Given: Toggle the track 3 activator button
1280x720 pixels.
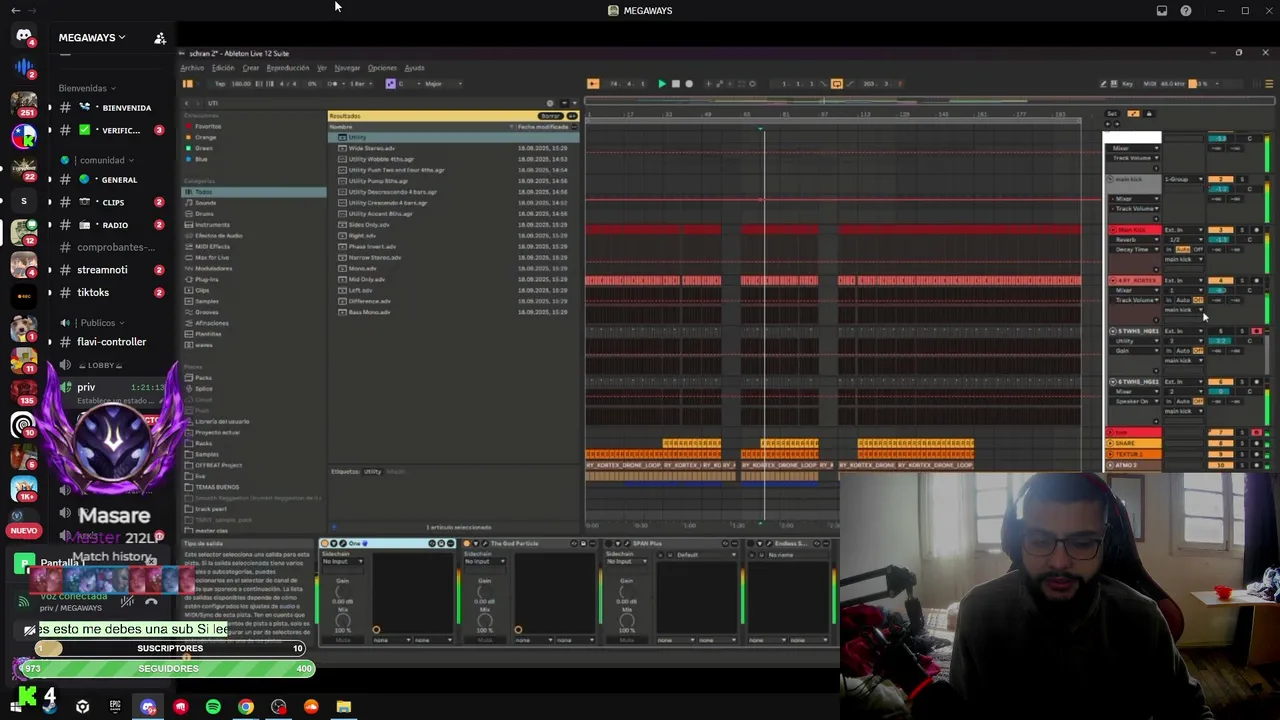Looking at the screenshot, I should (1221, 230).
